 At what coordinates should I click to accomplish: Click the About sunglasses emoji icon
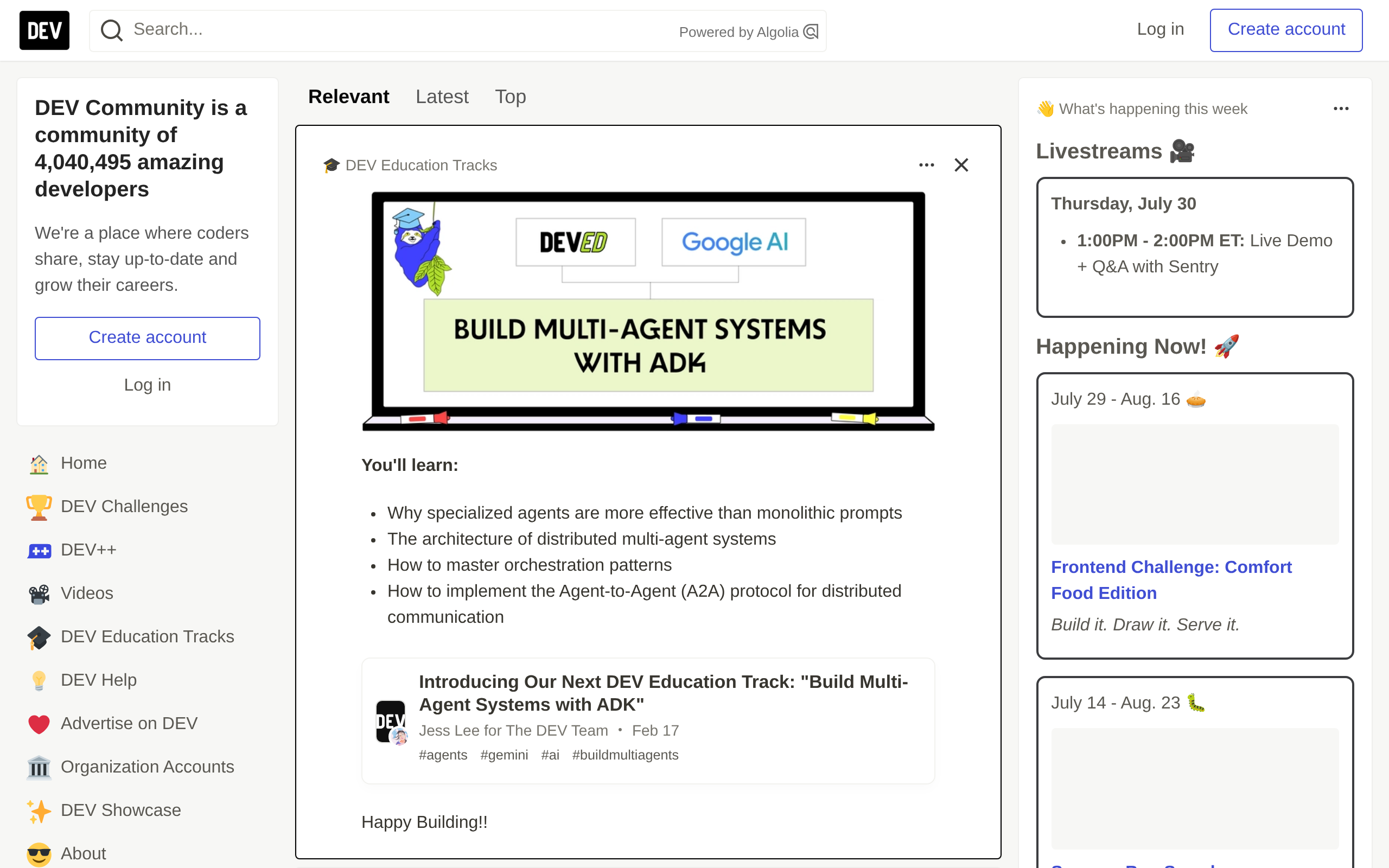(x=39, y=854)
